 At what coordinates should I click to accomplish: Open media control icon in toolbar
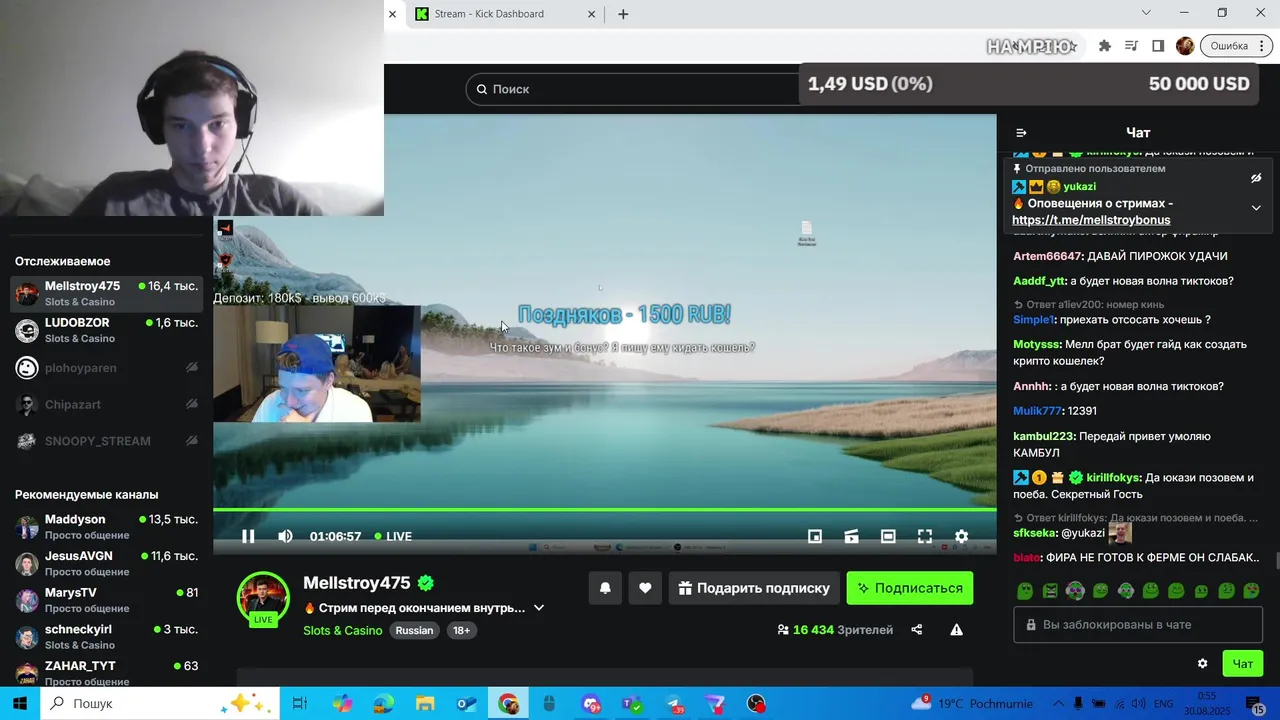tap(1131, 46)
